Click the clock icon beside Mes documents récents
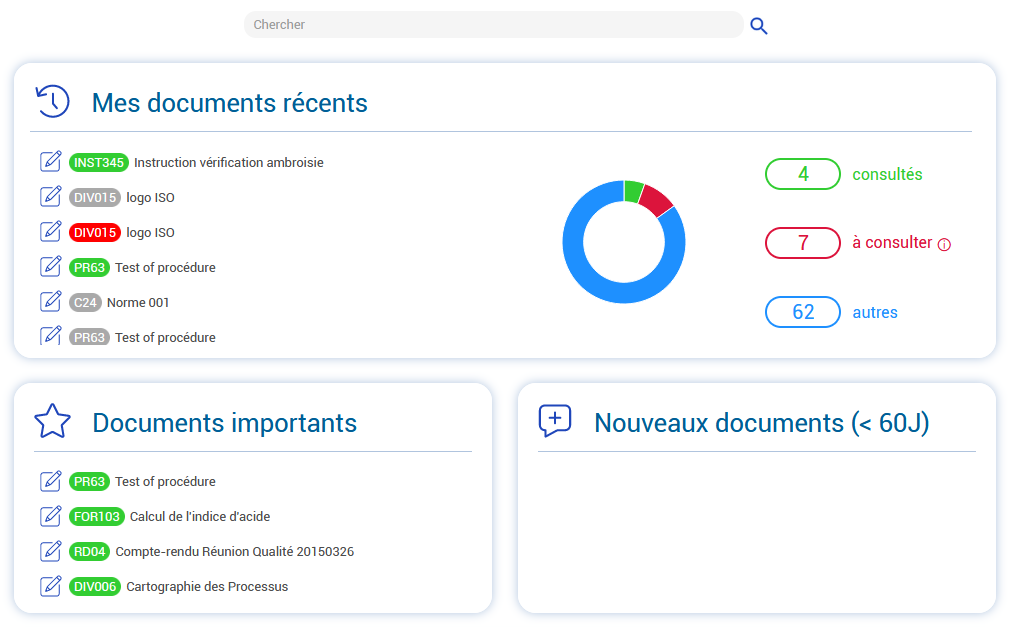This screenshot has height=627, width=1016. (51, 100)
